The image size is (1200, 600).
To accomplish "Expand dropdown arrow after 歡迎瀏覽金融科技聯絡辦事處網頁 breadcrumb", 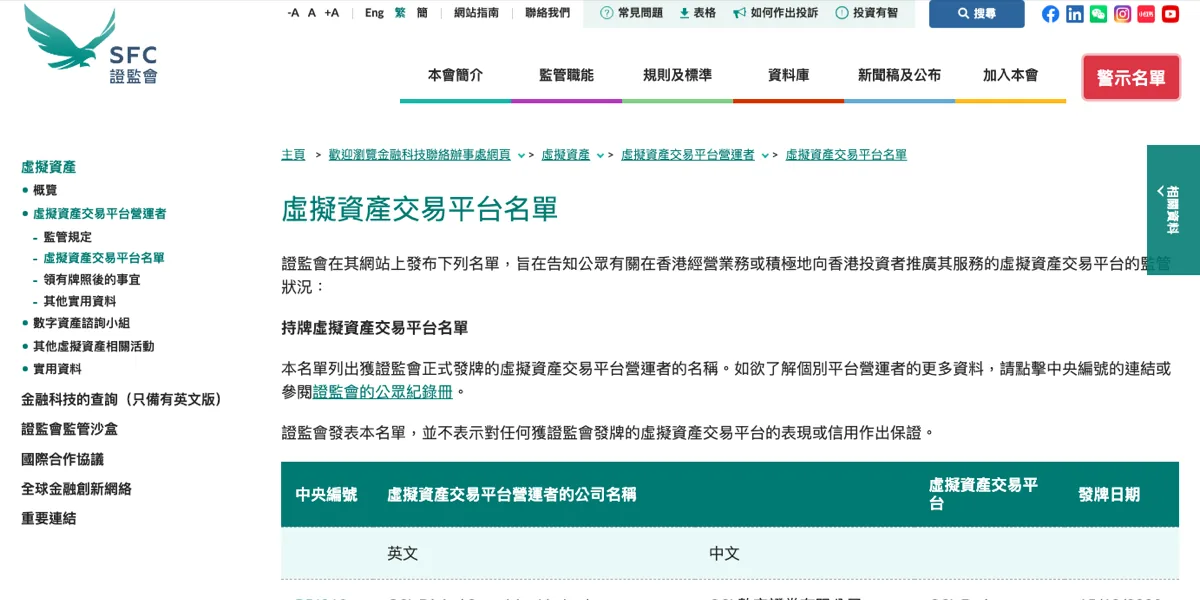I will [x=519, y=156].
